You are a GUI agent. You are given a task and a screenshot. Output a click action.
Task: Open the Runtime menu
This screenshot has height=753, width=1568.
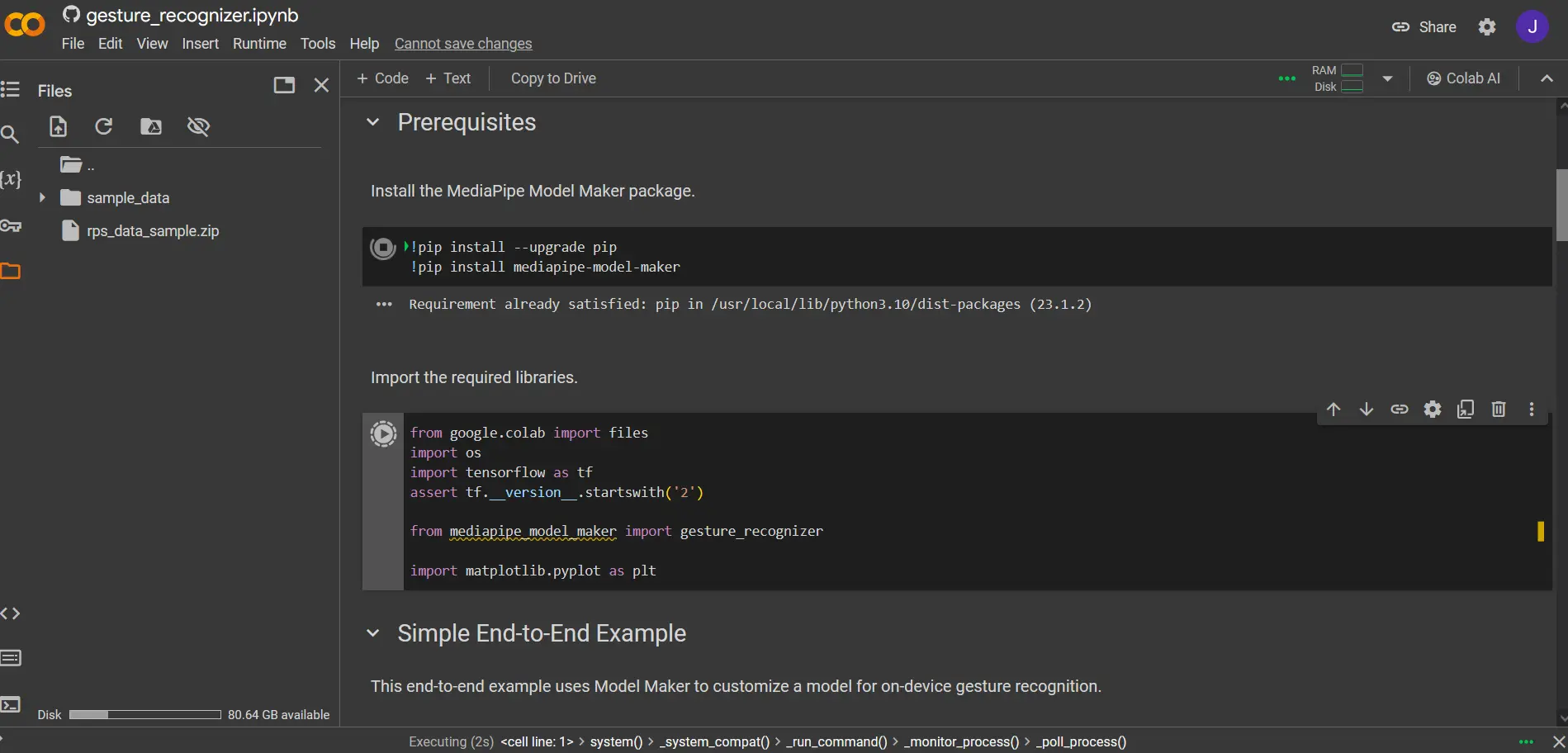pos(259,44)
